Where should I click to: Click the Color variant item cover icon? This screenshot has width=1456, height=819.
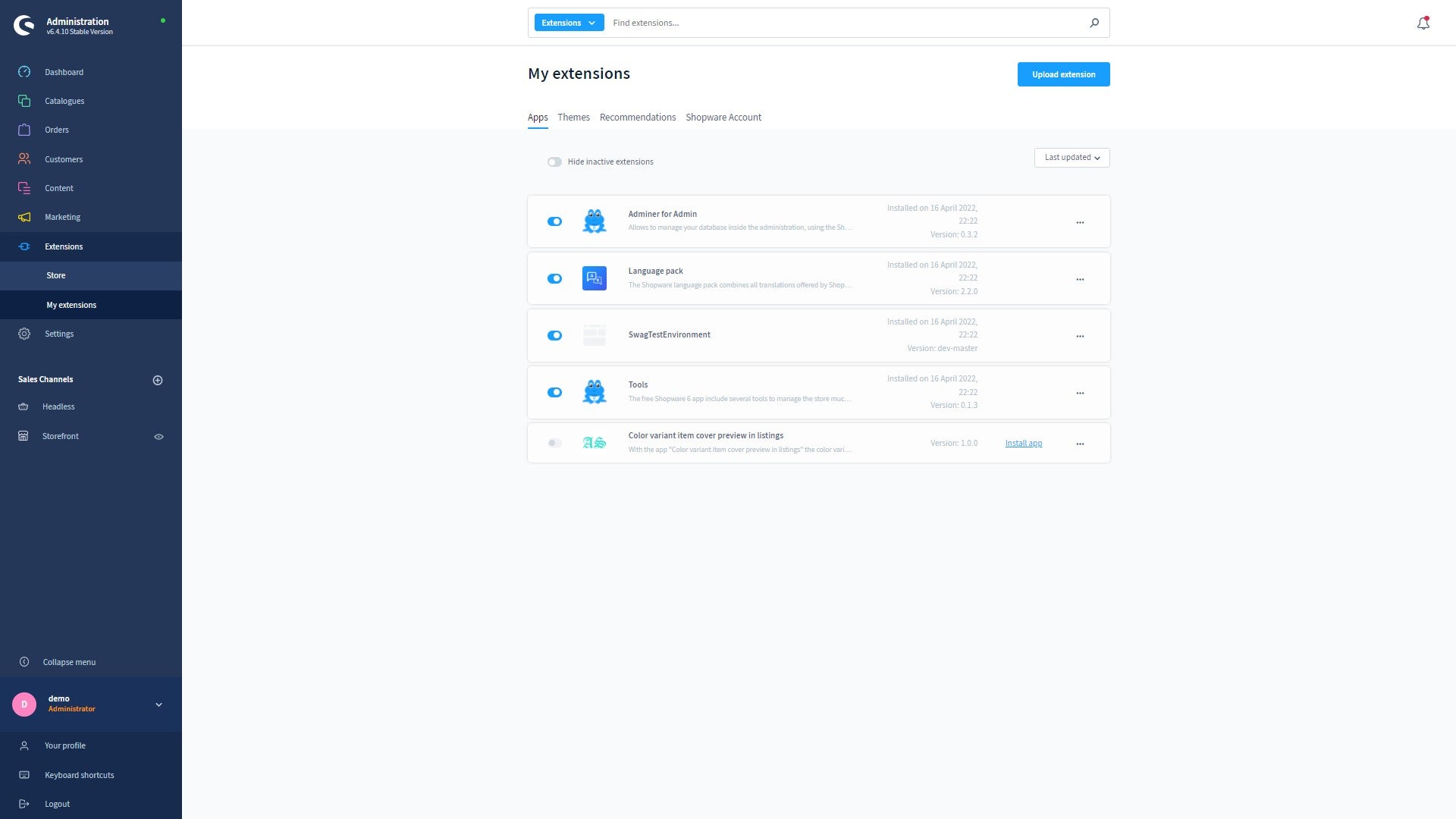[x=593, y=442]
